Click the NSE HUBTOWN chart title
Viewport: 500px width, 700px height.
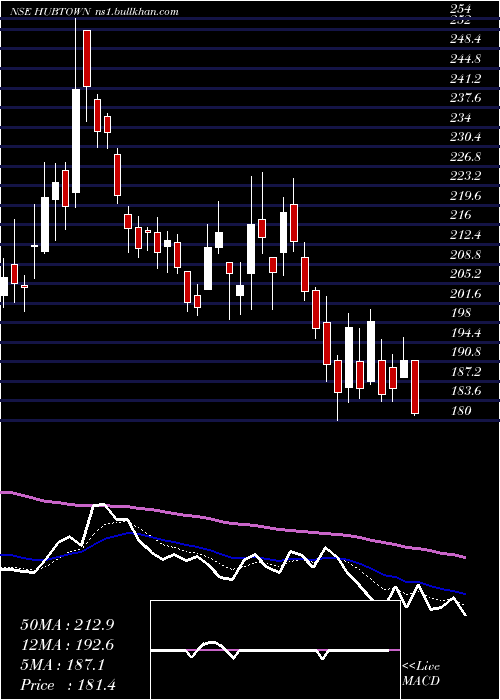(51, 12)
